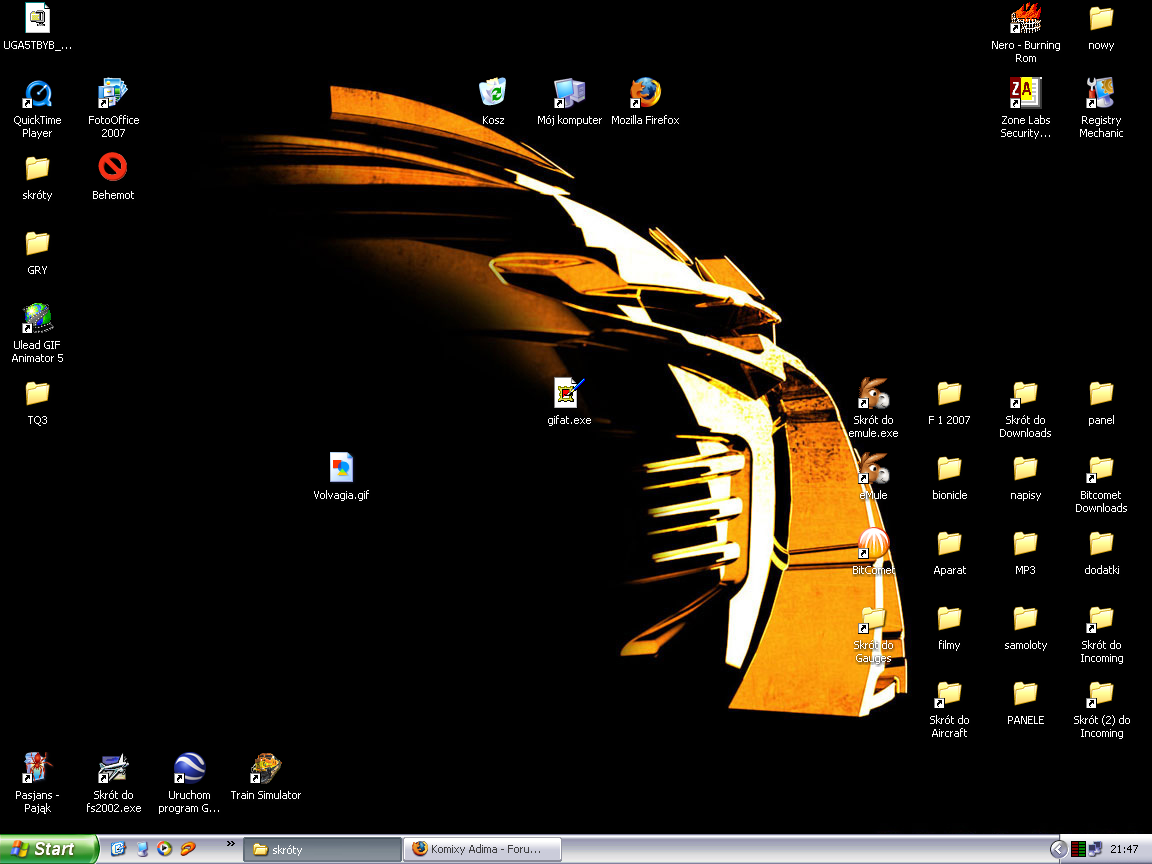The height and width of the screenshot is (864, 1152).
Task: Click the FotoOffice 2007 shortcut
Action: click(113, 94)
